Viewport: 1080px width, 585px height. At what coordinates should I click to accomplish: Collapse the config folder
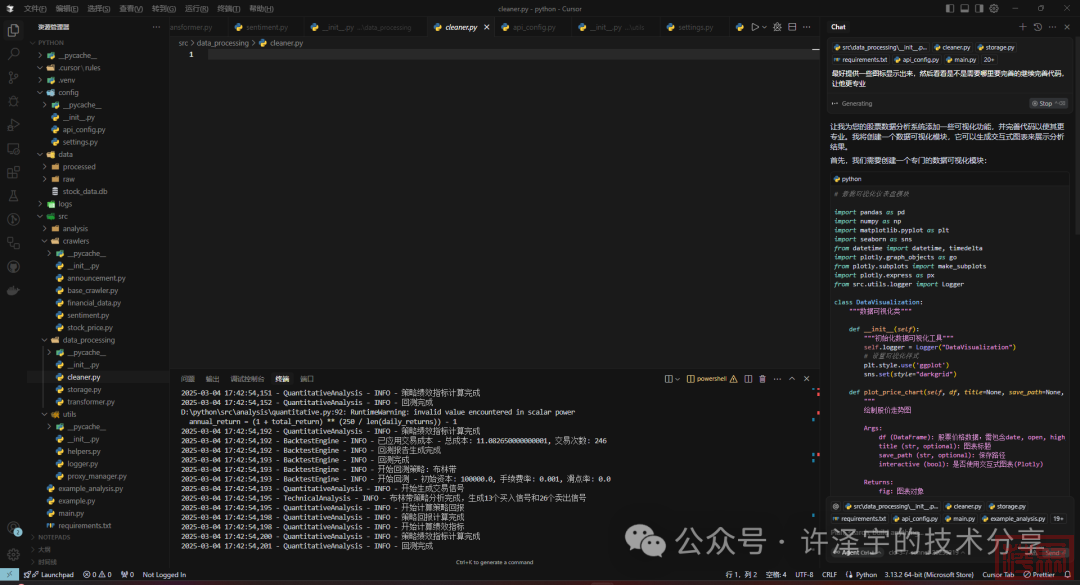[41, 92]
